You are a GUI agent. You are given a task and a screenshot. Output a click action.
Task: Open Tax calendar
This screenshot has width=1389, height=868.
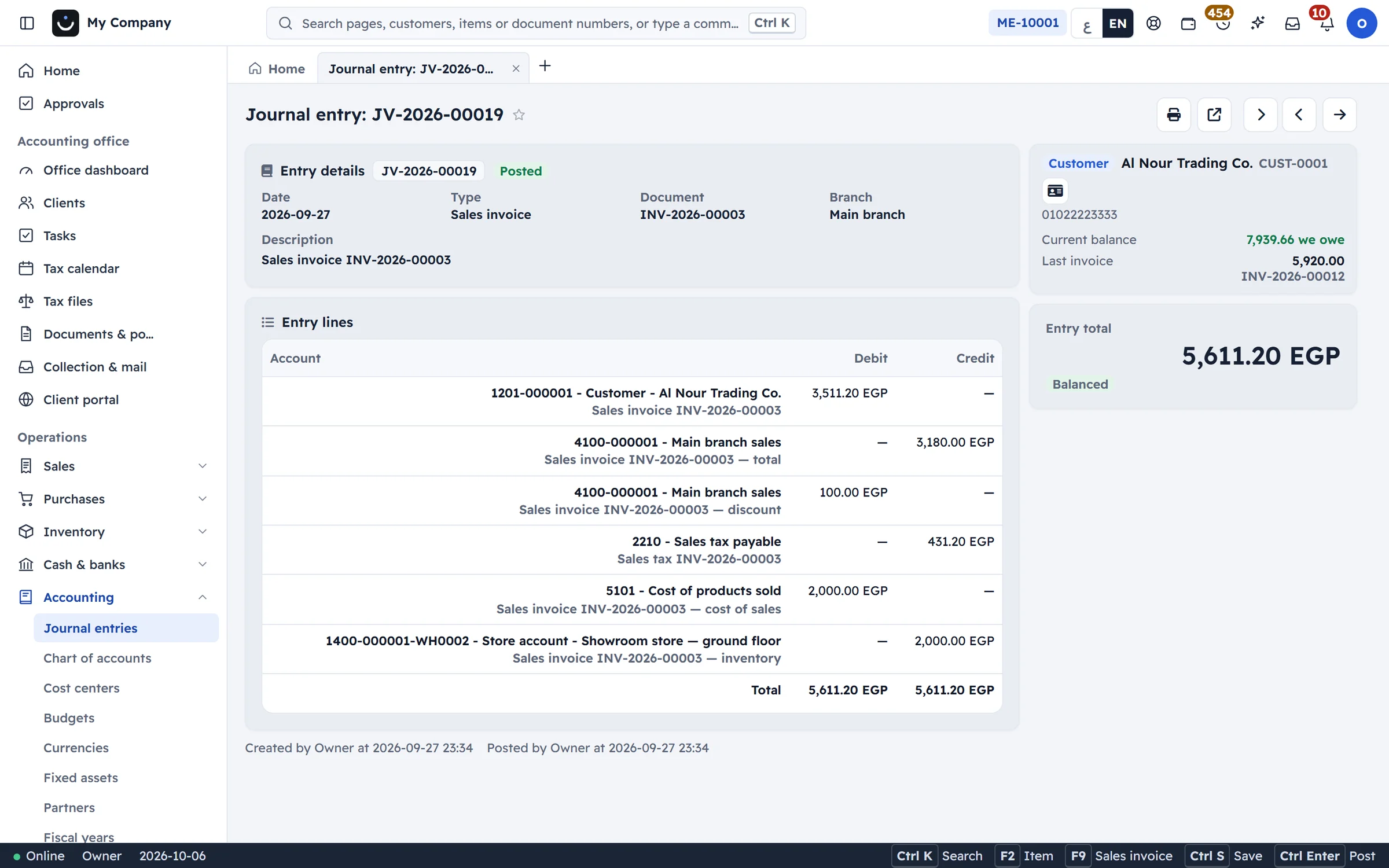coord(81,269)
